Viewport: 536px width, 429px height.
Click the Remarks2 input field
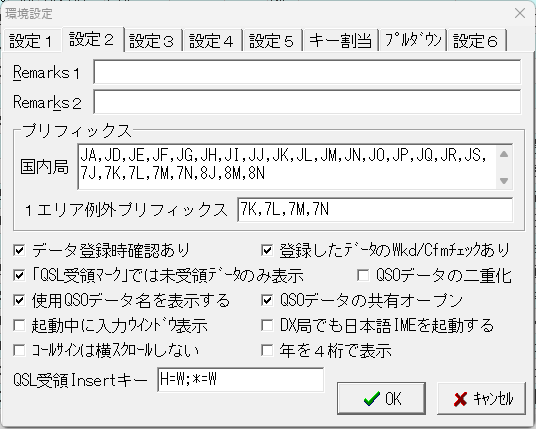pos(307,102)
